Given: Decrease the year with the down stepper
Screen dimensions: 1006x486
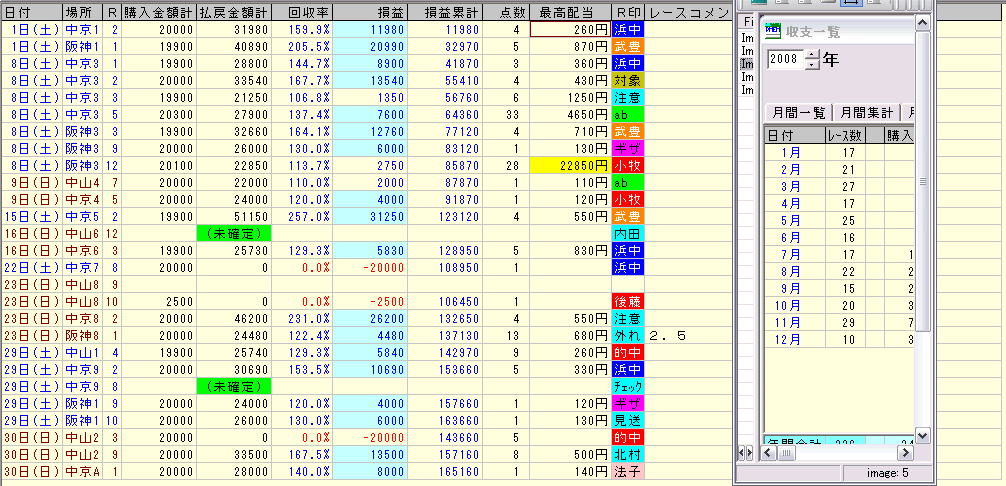Looking at the screenshot, I should (811, 66).
